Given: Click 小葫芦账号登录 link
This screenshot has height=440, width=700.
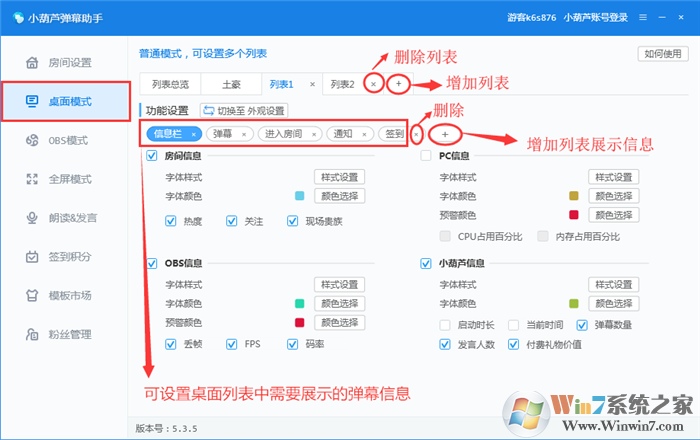Looking at the screenshot, I should [x=596, y=18].
